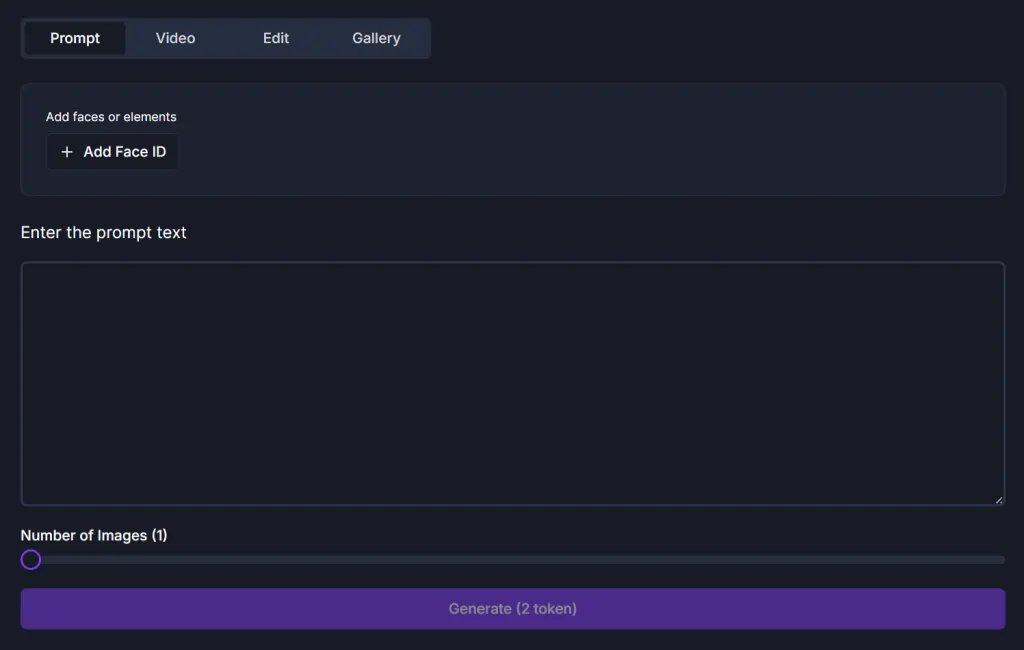The image size is (1024, 650).
Task: Click the Generate (2 token) button
Action: pos(512,608)
